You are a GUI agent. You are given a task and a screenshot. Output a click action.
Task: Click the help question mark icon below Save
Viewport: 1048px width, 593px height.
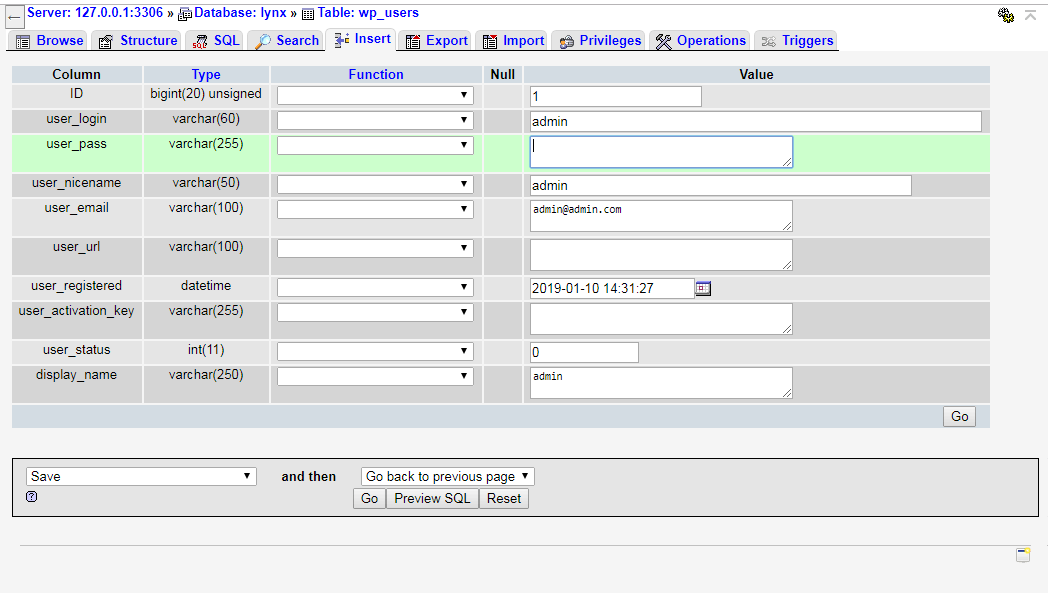(31, 497)
